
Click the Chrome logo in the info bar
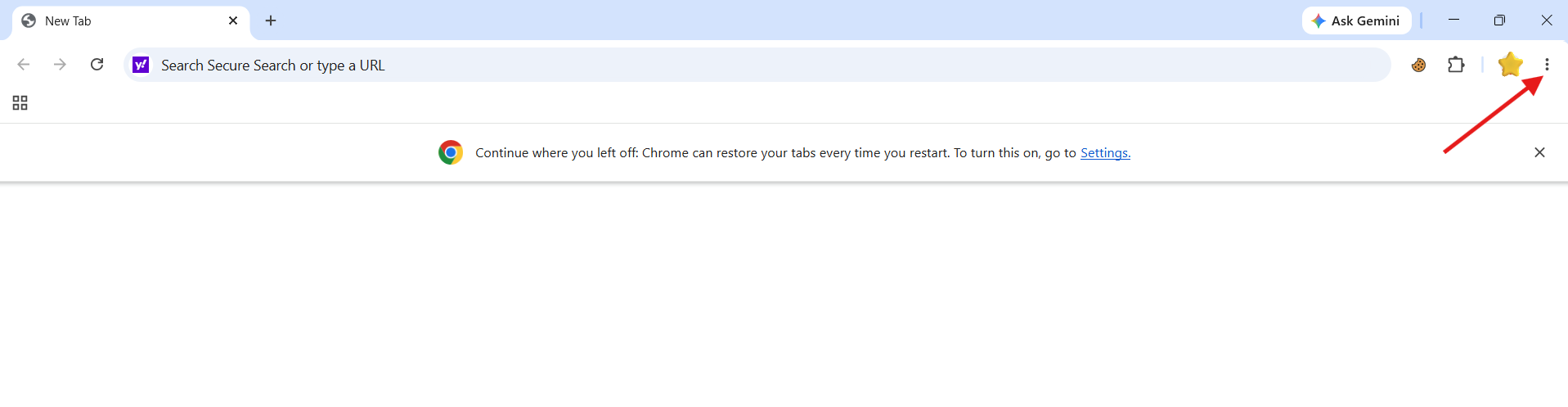451,152
